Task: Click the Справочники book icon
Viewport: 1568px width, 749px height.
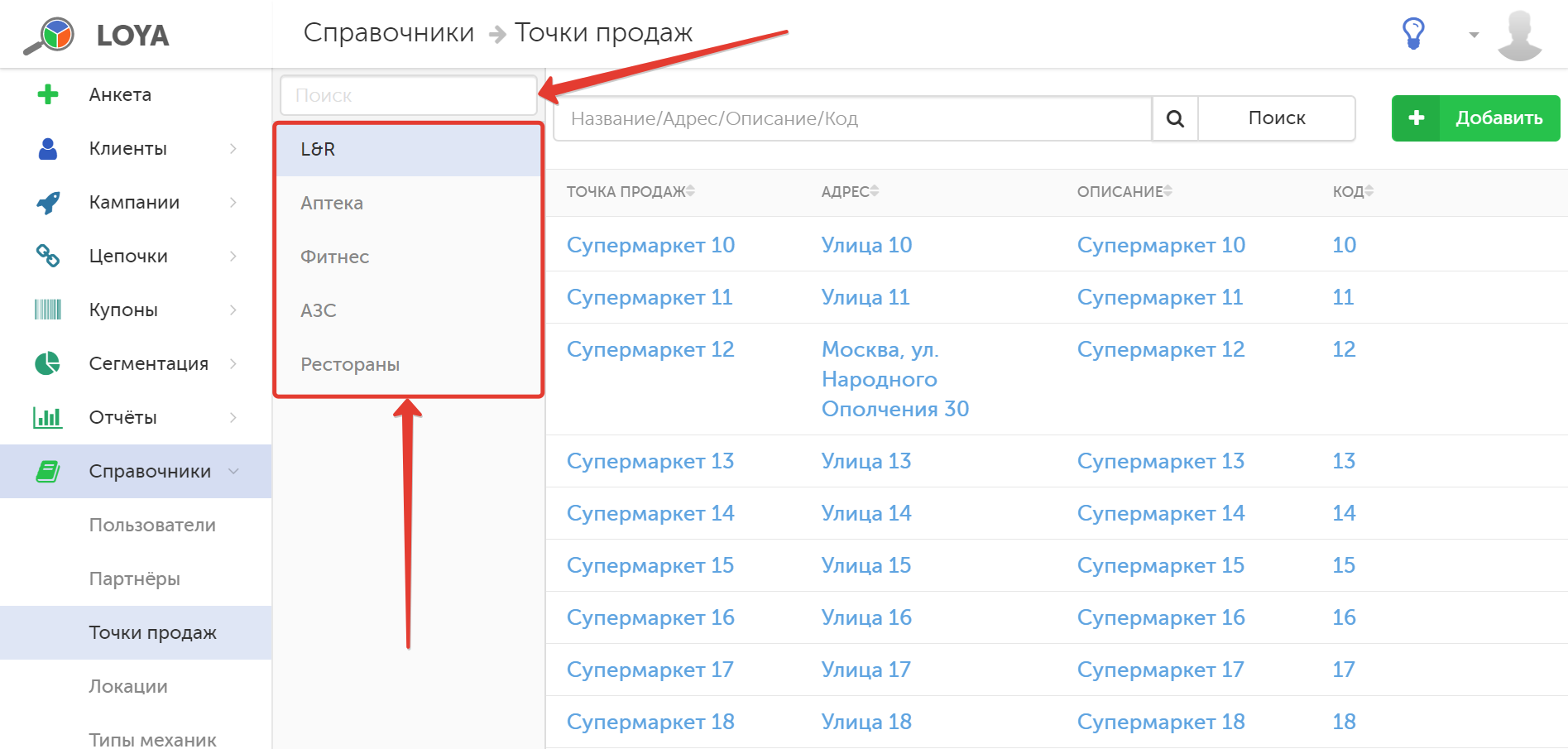Action: click(48, 471)
